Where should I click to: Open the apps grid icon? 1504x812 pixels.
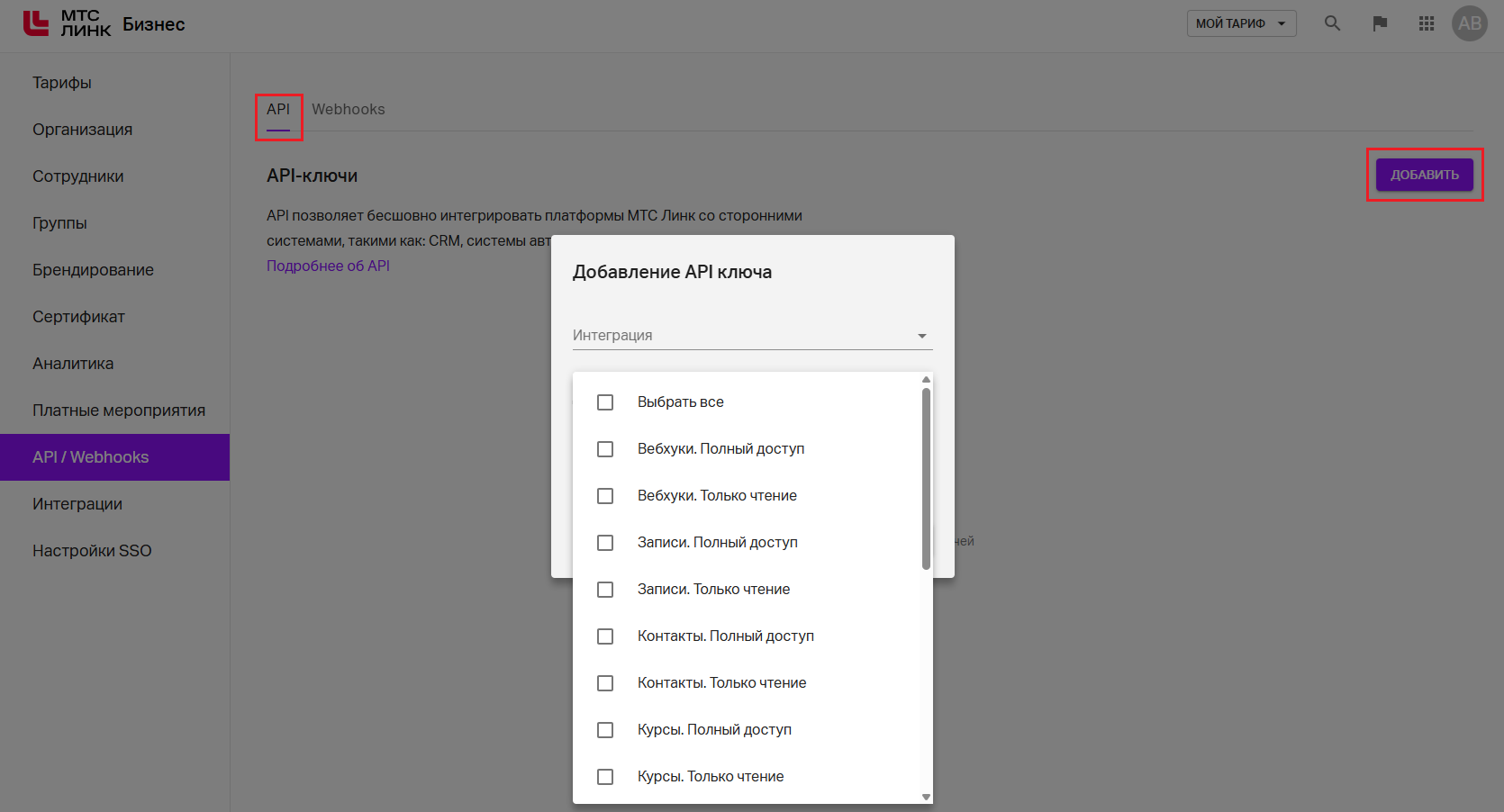click(x=1426, y=23)
